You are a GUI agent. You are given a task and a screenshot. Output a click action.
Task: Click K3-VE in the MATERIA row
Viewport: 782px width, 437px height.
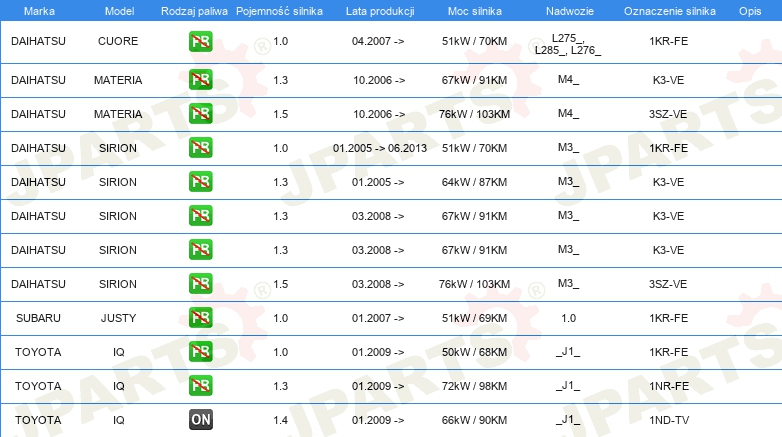pyautogui.click(x=668, y=80)
